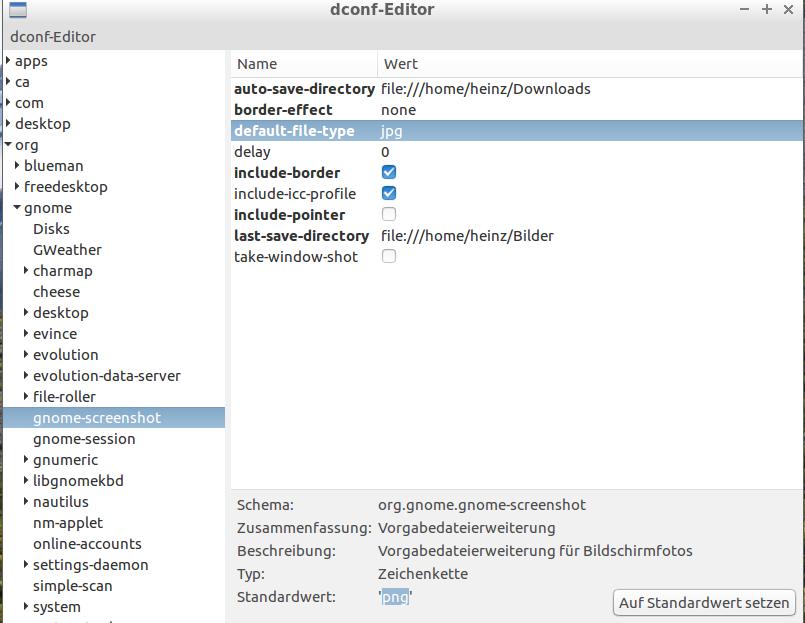Select the auto-save-directory key

(304, 89)
